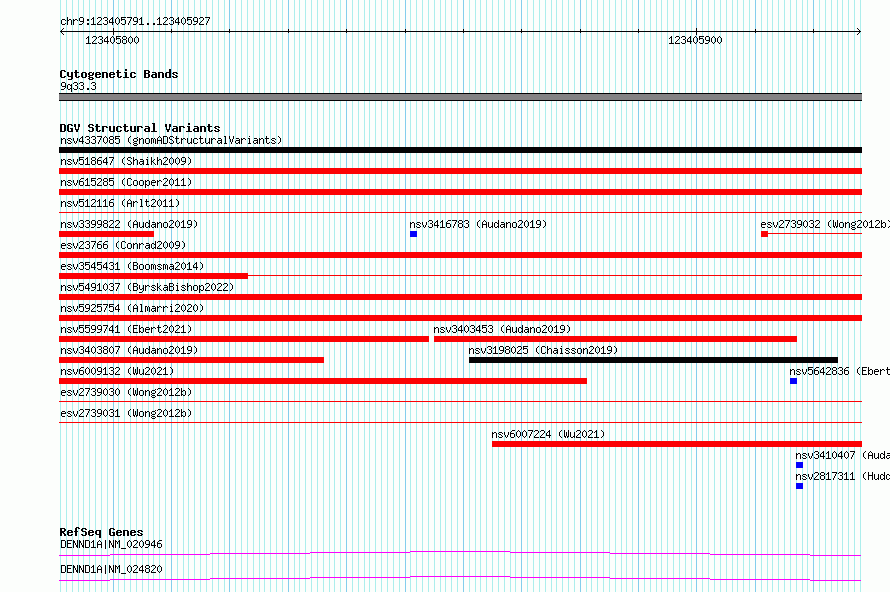Open variant nsv5599741 (Ebert2021)
The image size is (890, 592).
coord(126,329)
